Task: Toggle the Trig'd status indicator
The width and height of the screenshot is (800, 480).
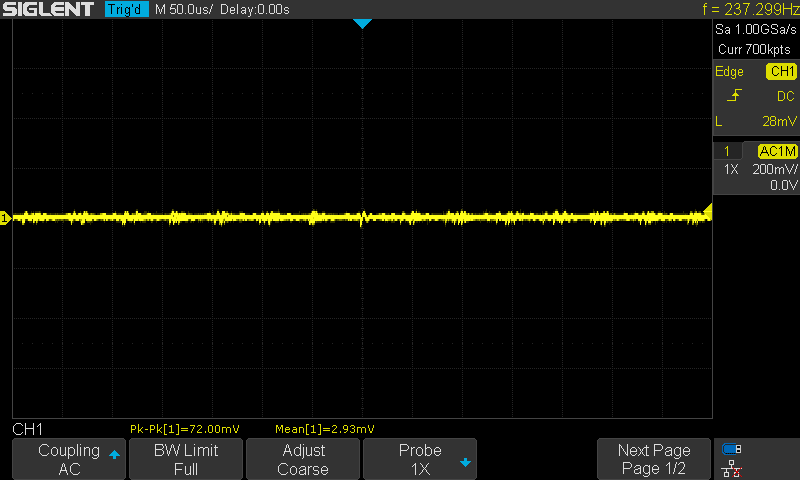Action: pyautogui.click(x=126, y=10)
